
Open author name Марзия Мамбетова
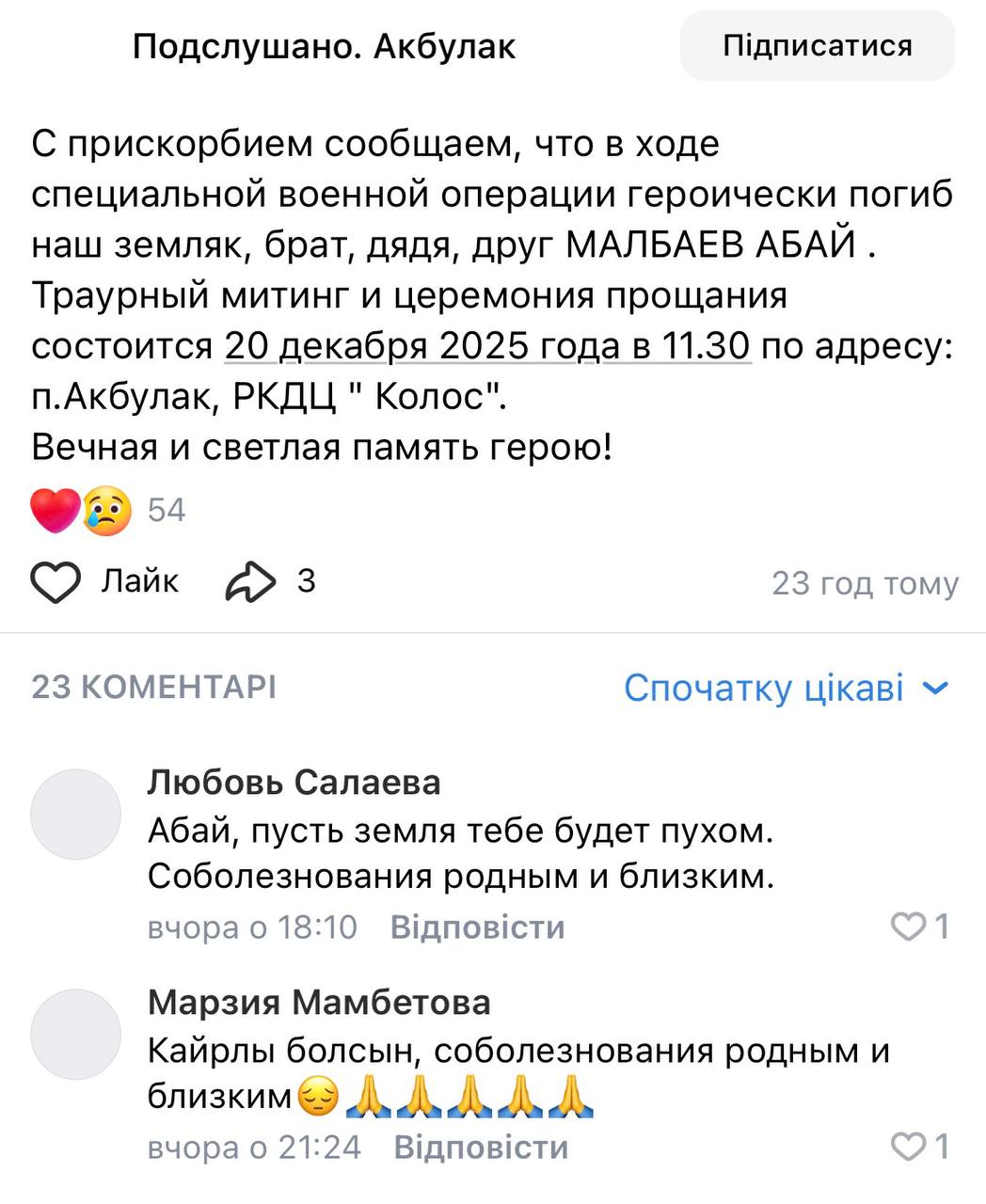point(319,1003)
